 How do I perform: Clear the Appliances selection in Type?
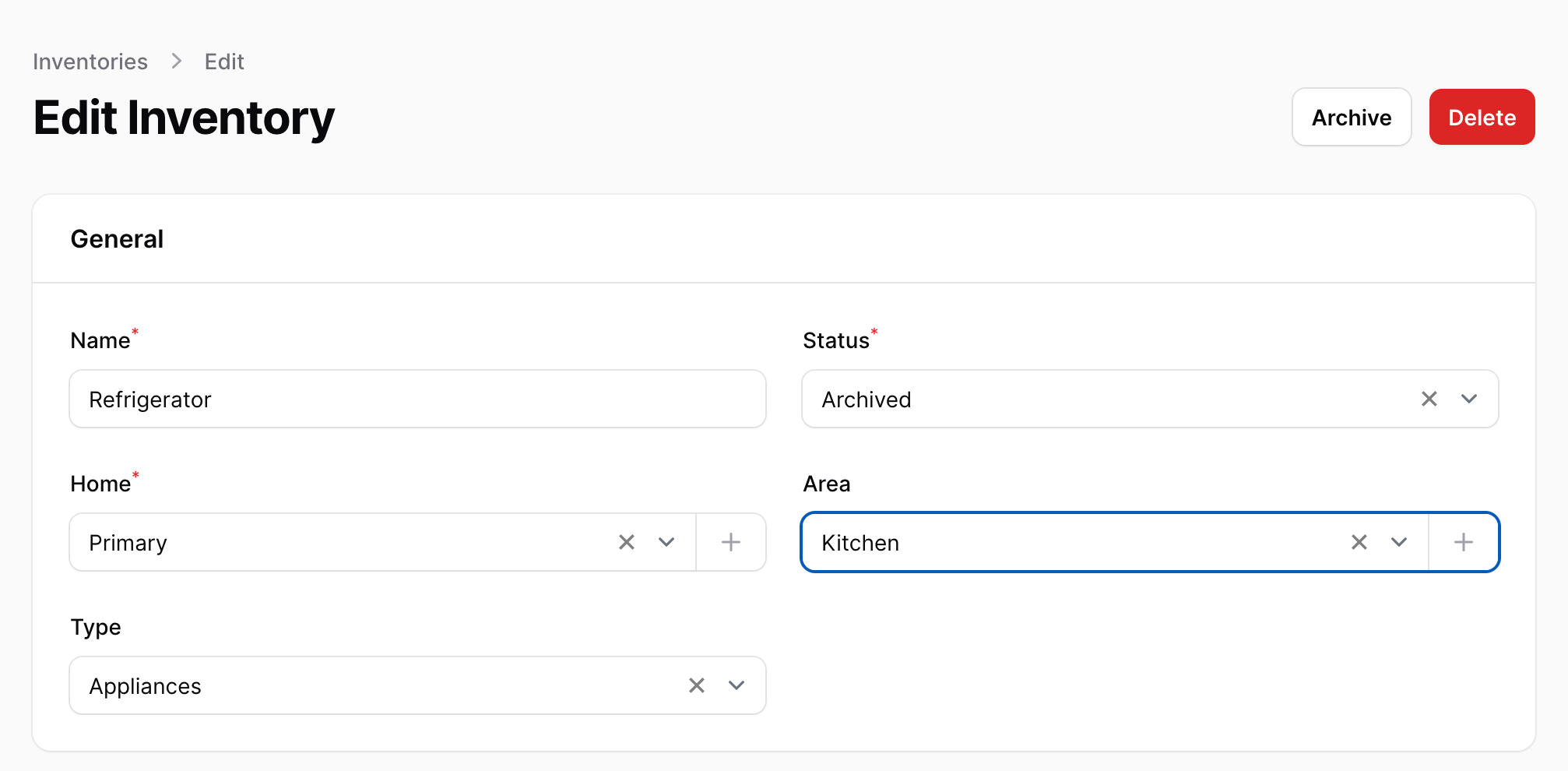tap(696, 685)
